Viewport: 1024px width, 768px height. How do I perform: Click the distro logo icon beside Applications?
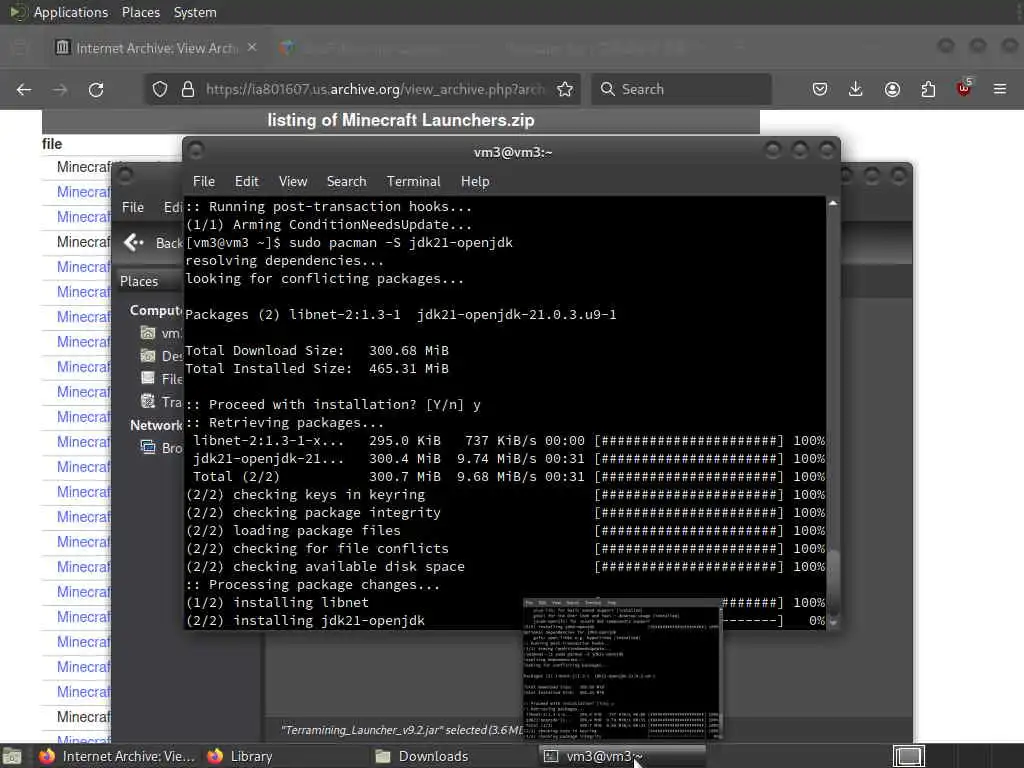tap(16, 12)
